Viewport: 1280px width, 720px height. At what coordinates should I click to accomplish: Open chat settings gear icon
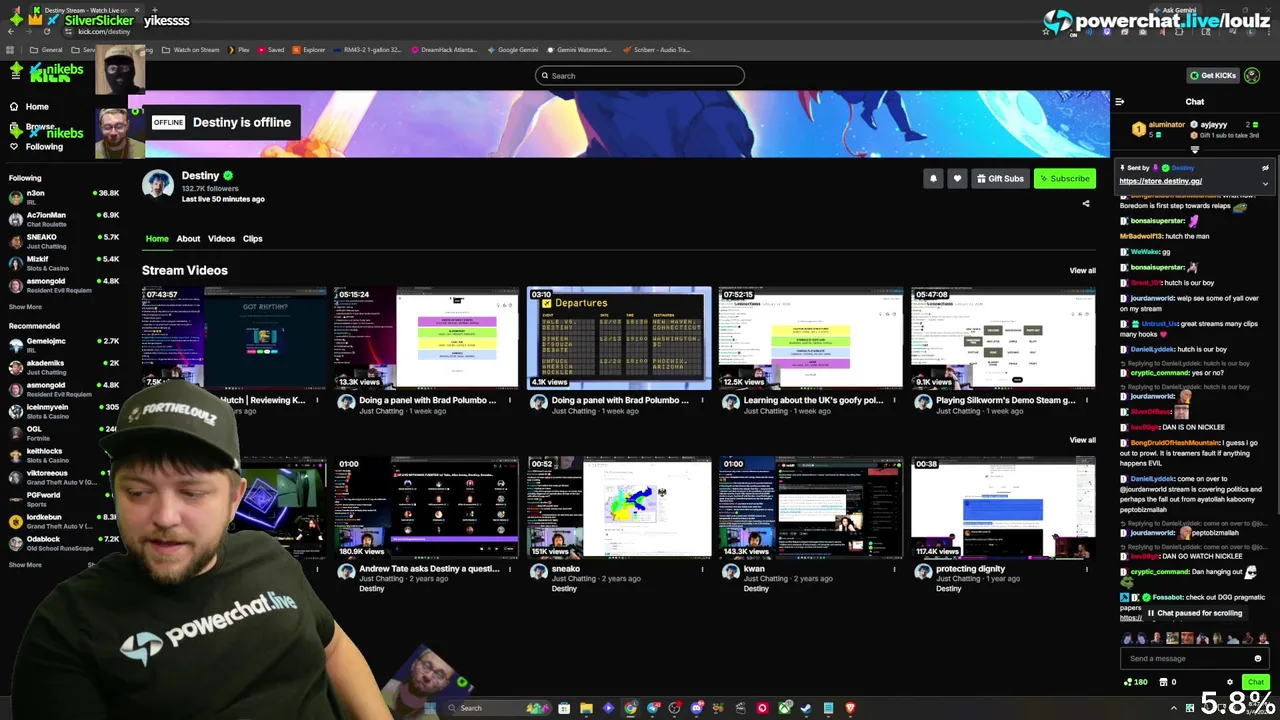(x=1230, y=682)
